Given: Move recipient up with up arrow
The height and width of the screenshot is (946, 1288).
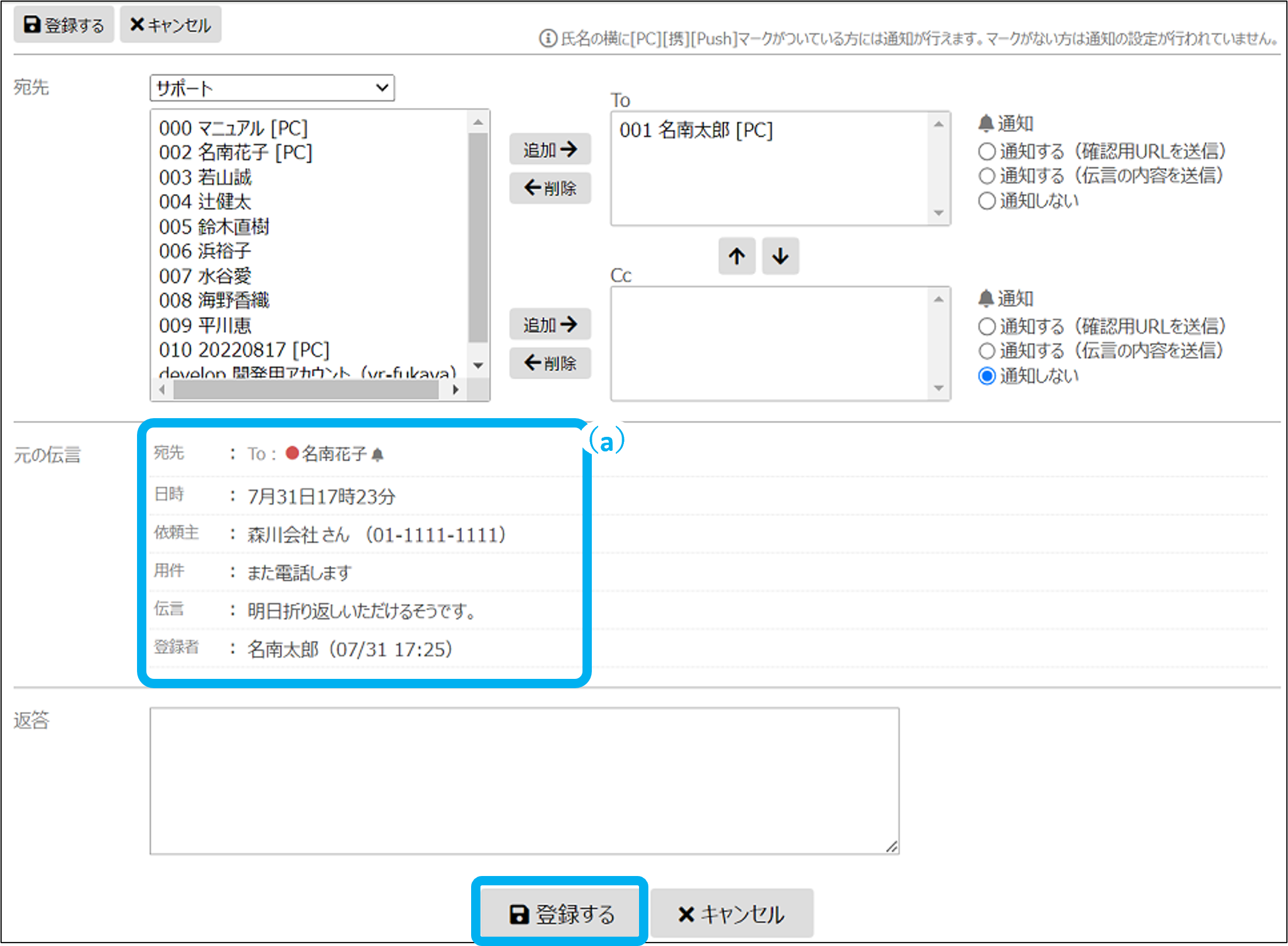Looking at the screenshot, I should [x=736, y=256].
